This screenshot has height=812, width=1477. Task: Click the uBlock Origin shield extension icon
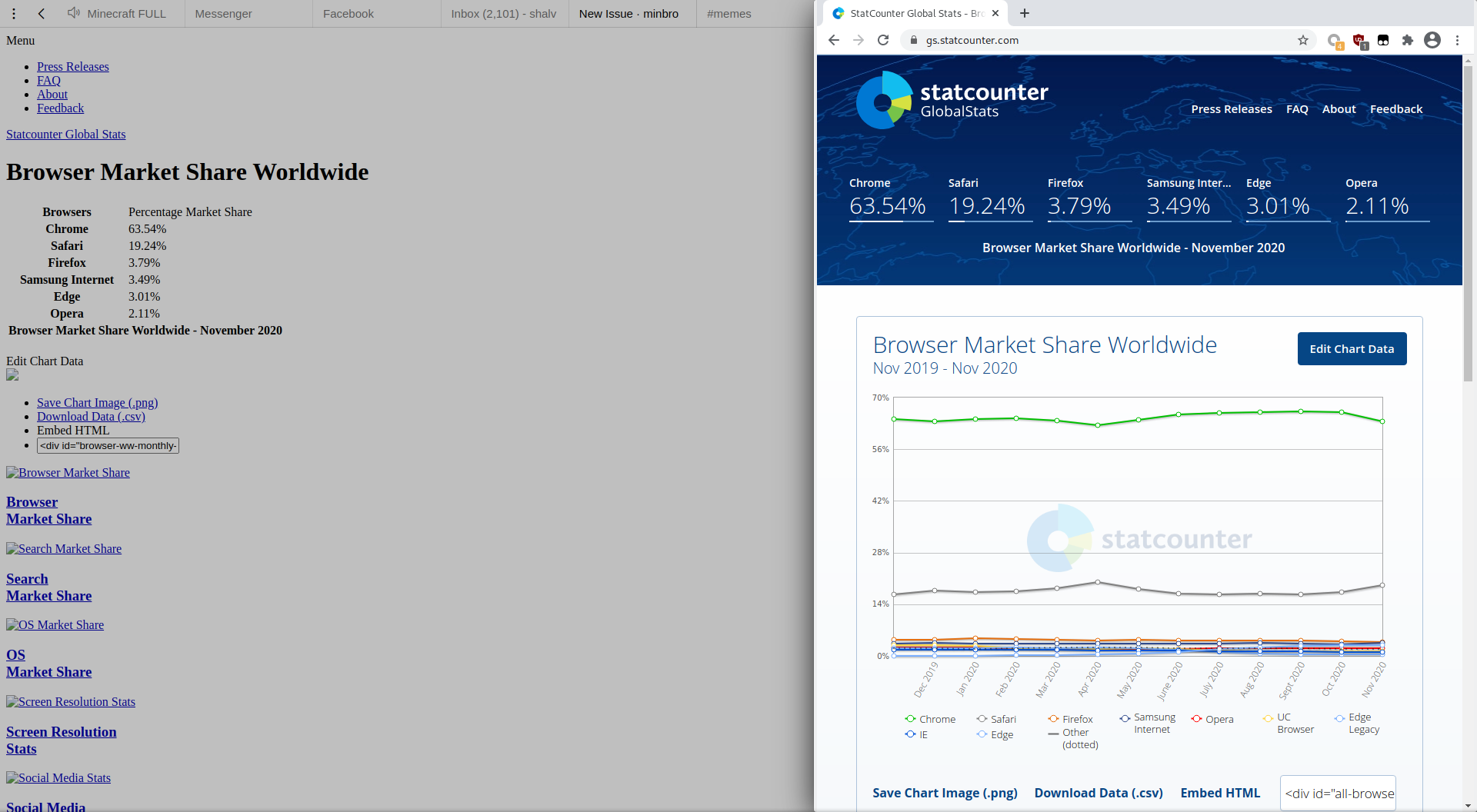click(1359, 40)
